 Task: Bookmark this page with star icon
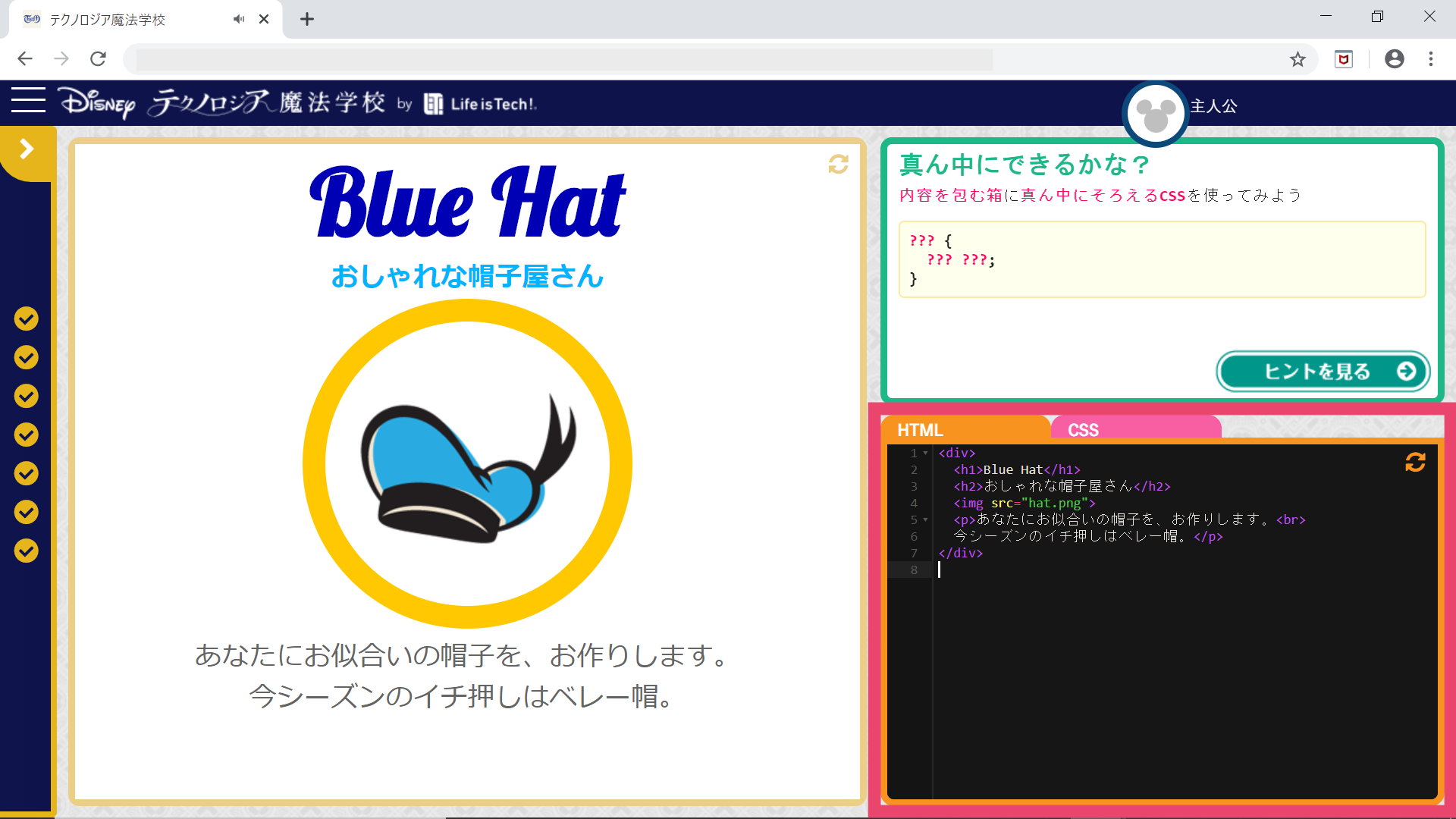[x=1298, y=59]
